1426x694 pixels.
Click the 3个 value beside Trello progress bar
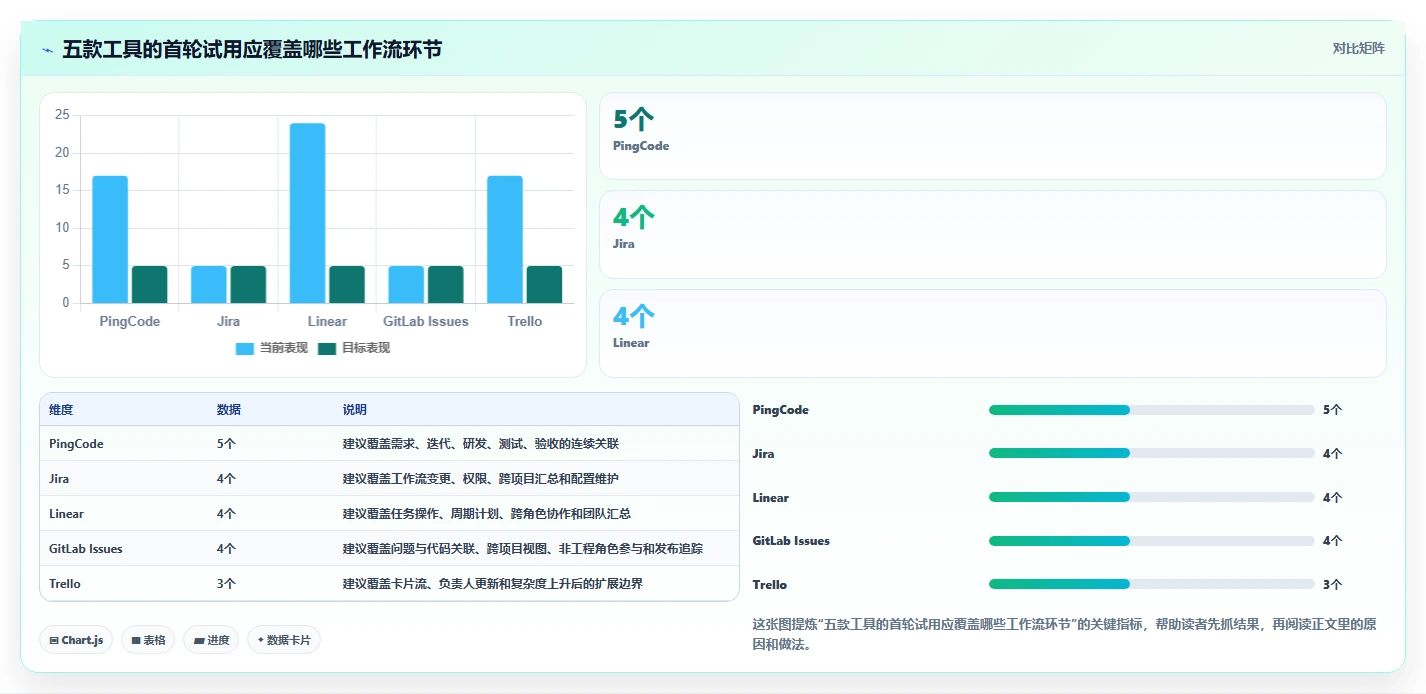[x=1332, y=585]
